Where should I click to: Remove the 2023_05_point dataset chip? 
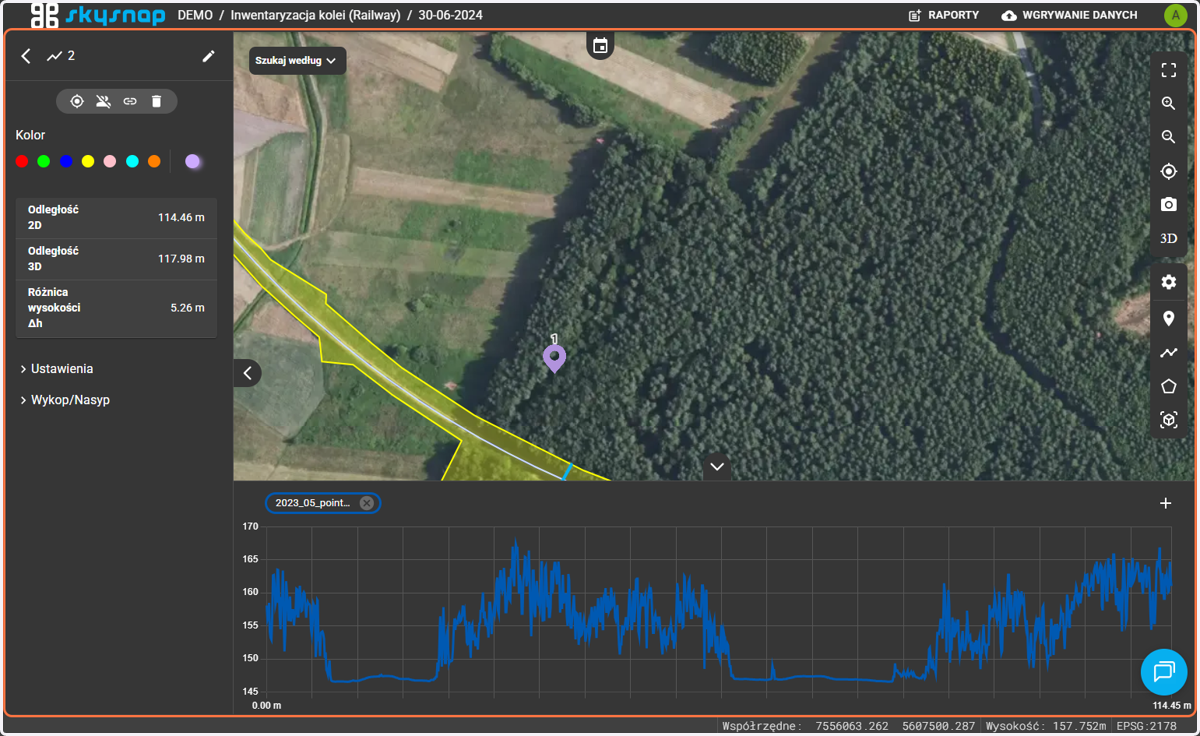(x=367, y=503)
